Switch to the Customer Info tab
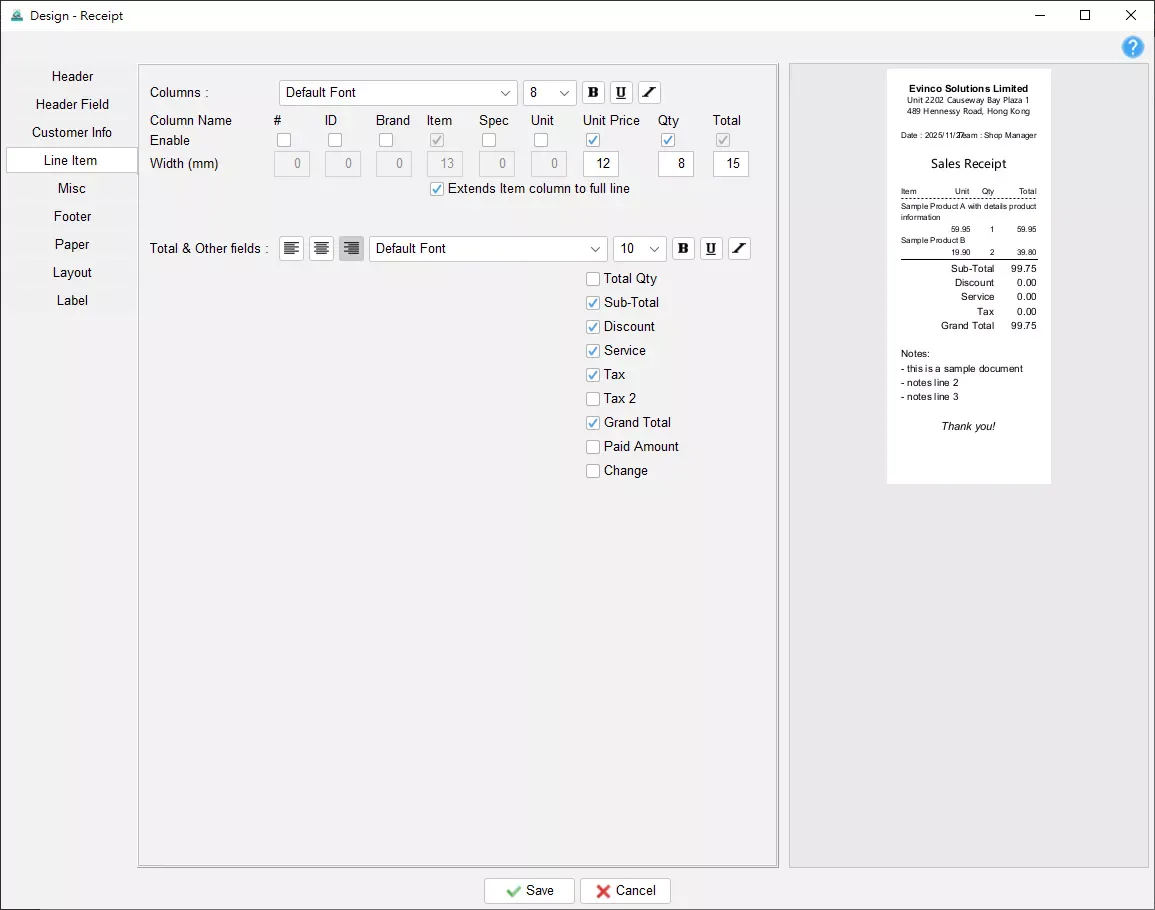 pyautogui.click(x=72, y=133)
